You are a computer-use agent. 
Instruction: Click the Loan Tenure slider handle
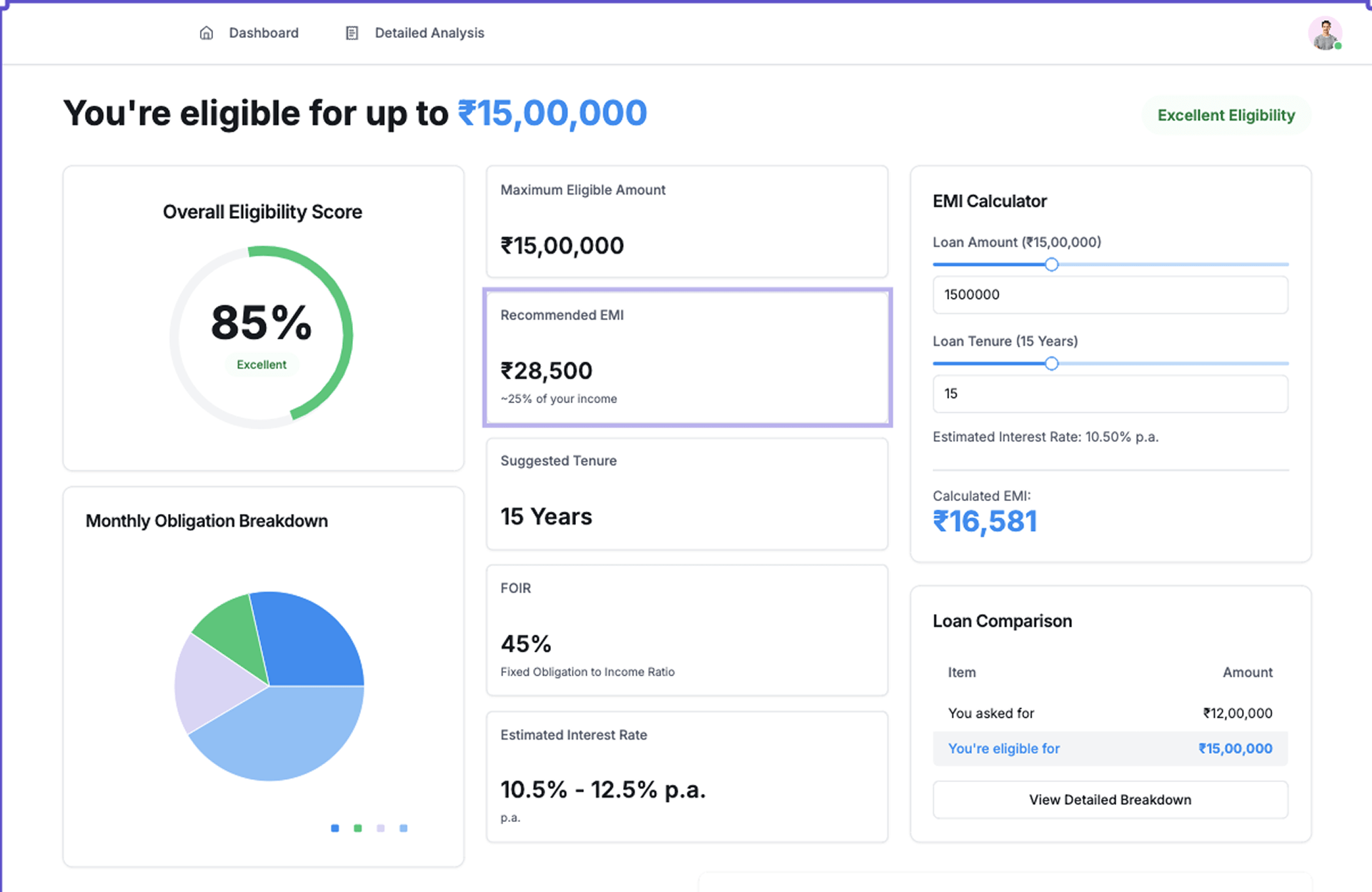tap(1051, 364)
